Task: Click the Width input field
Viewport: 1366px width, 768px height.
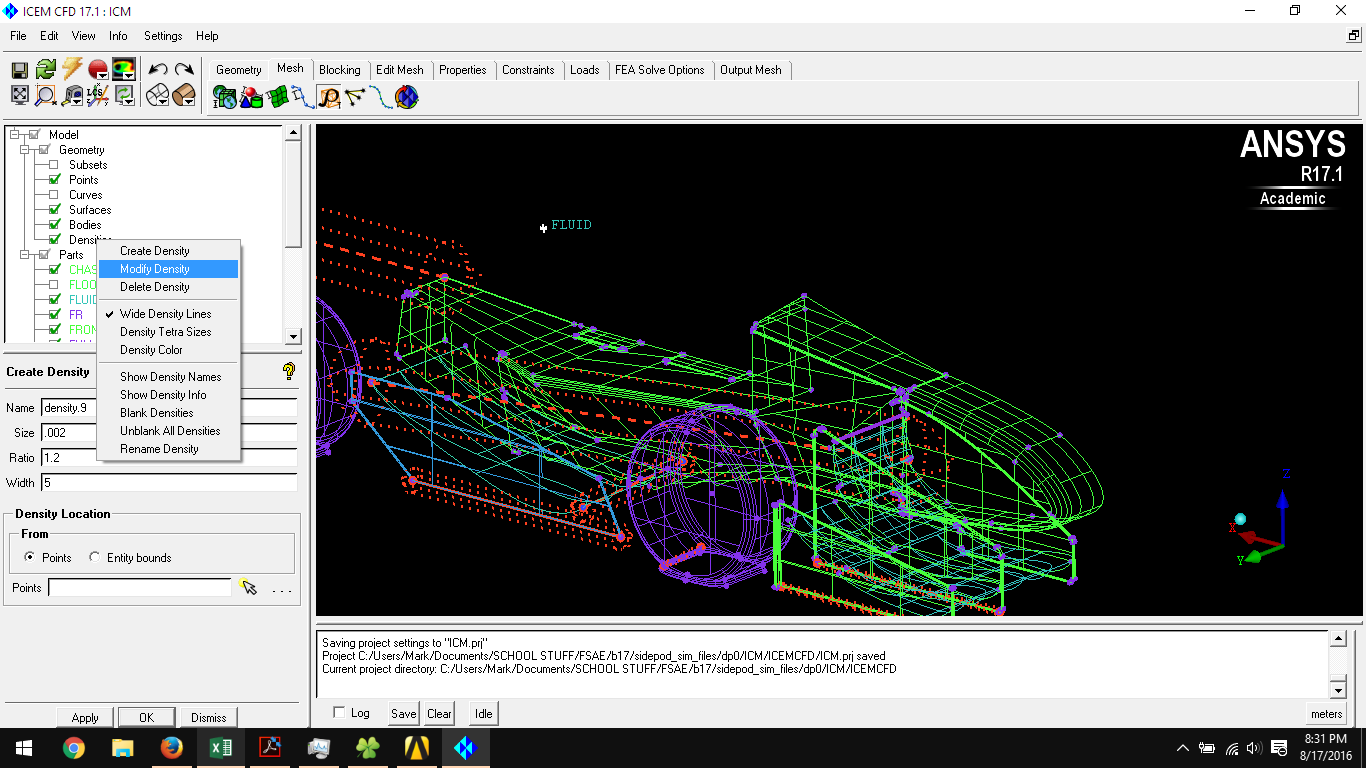Action: point(169,483)
